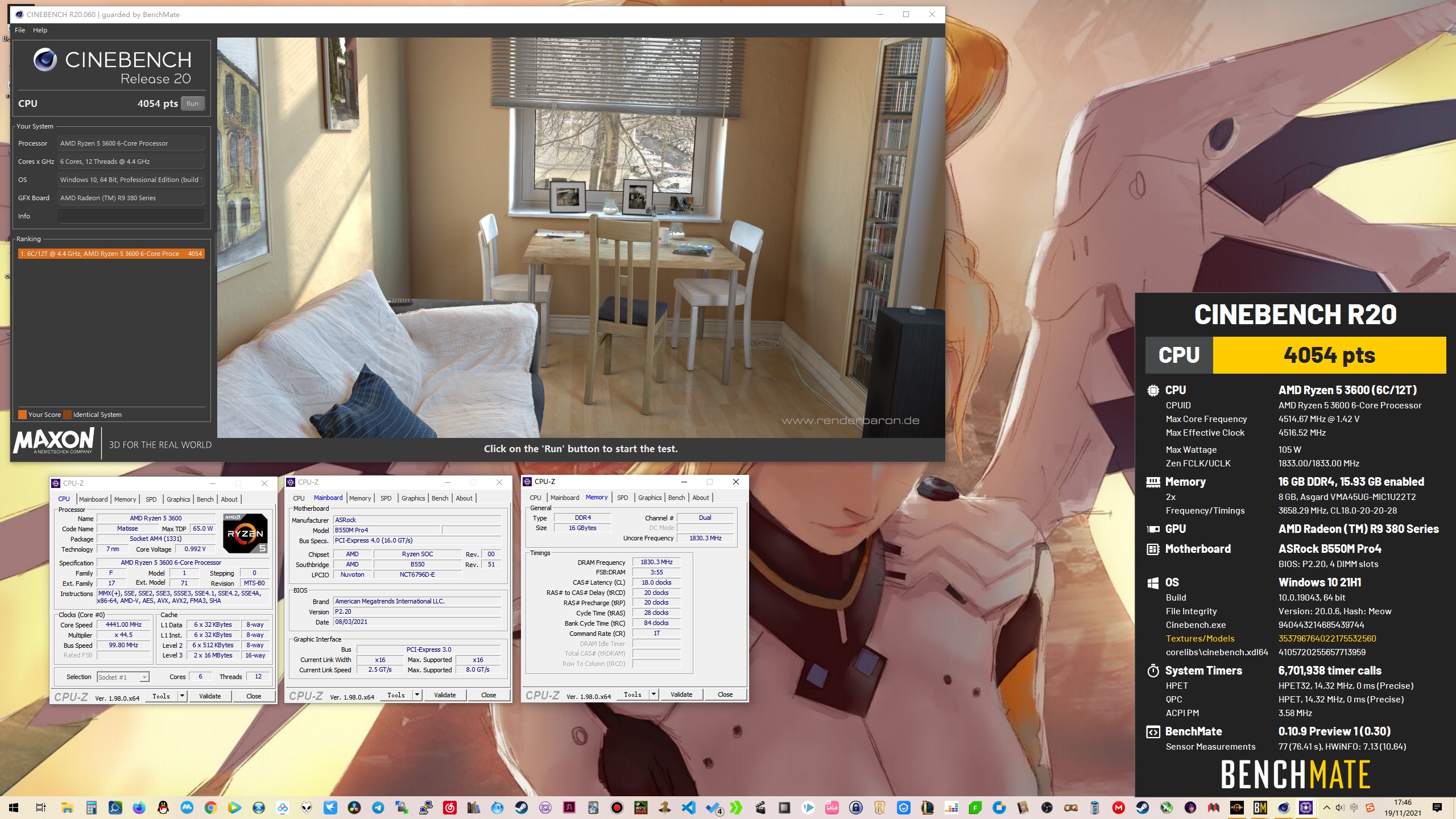Image resolution: width=1456 pixels, height=819 pixels.
Task: Open the Socket #1 selection combo box
Action: [x=123, y=677]
